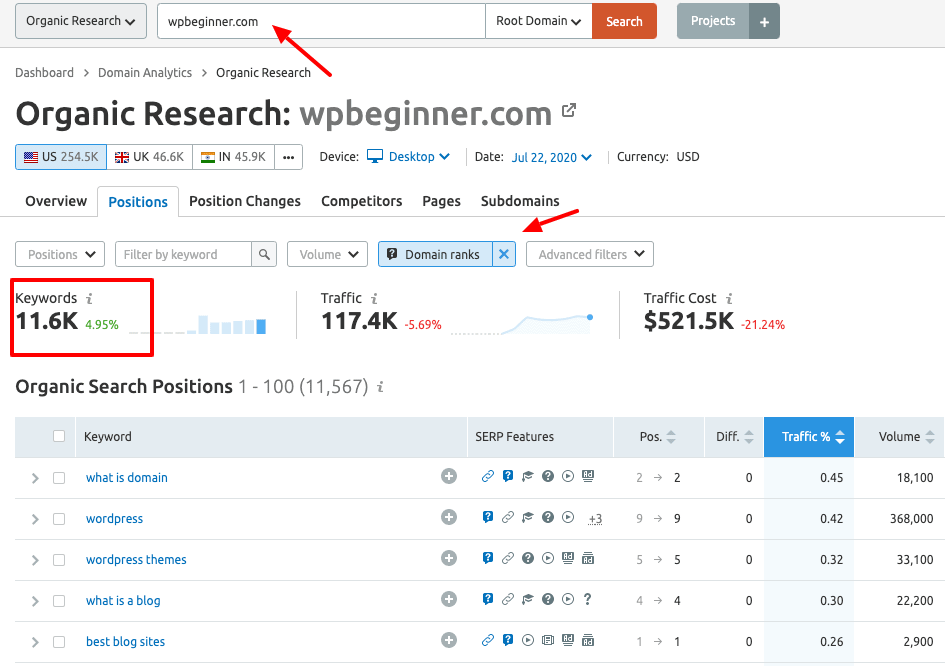Click the magnifier icon in keyword filter
The width and height of the screenshot is (945, 666).
pos(264,254)
